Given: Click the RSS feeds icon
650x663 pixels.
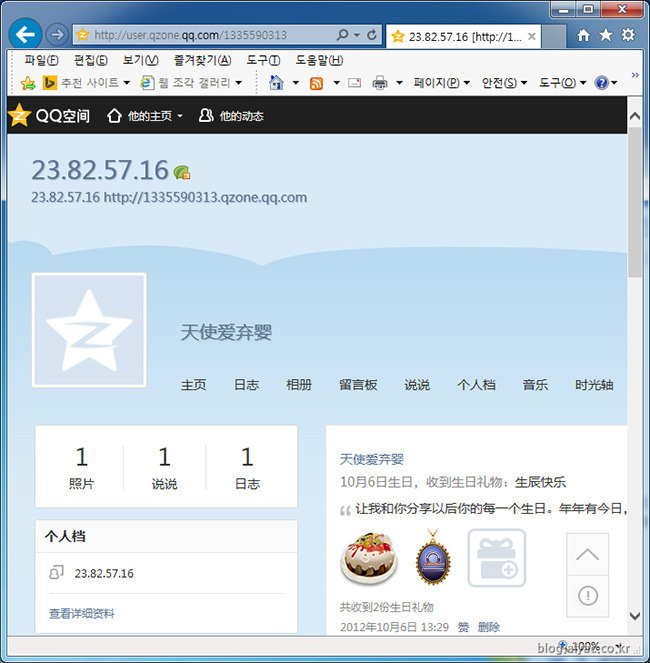Looking at the screenshot, I should click(316, 83).
